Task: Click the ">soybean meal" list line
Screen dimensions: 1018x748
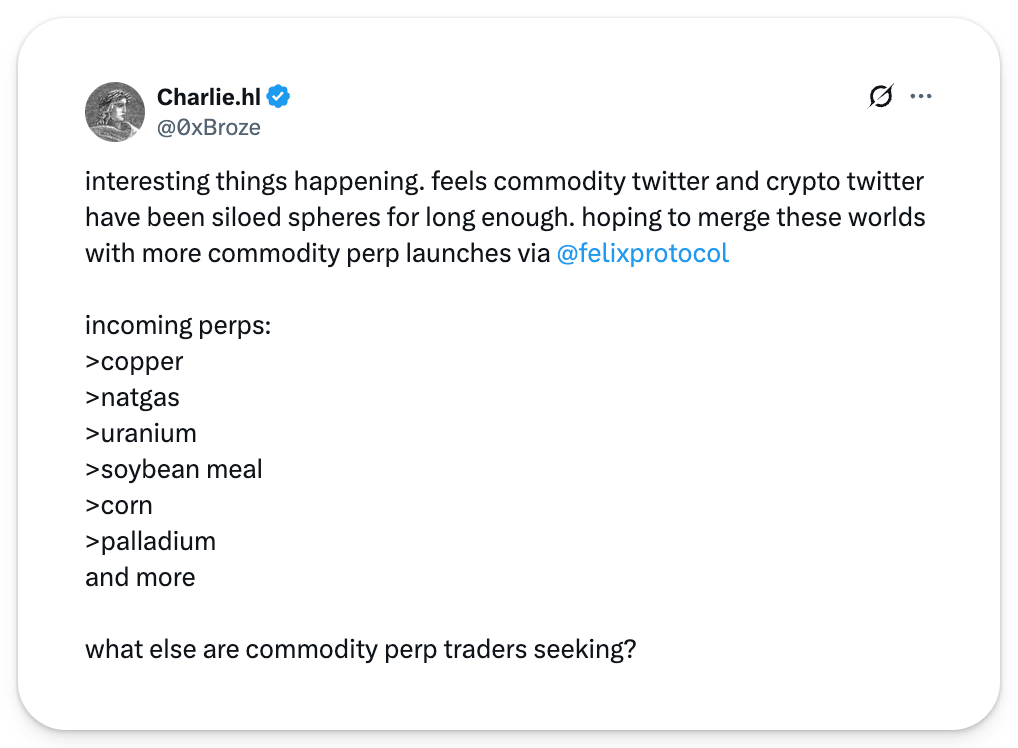Action: (x=174, y=469)
